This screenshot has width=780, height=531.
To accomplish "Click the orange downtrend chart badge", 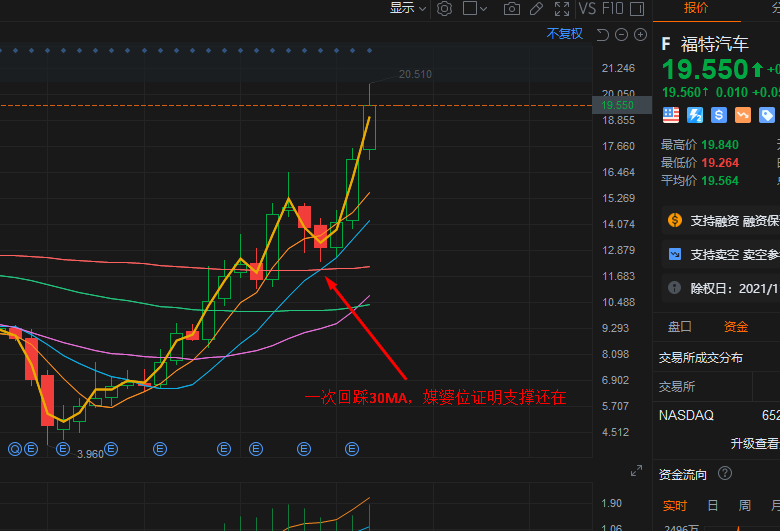I will click(x=742, y=115).
